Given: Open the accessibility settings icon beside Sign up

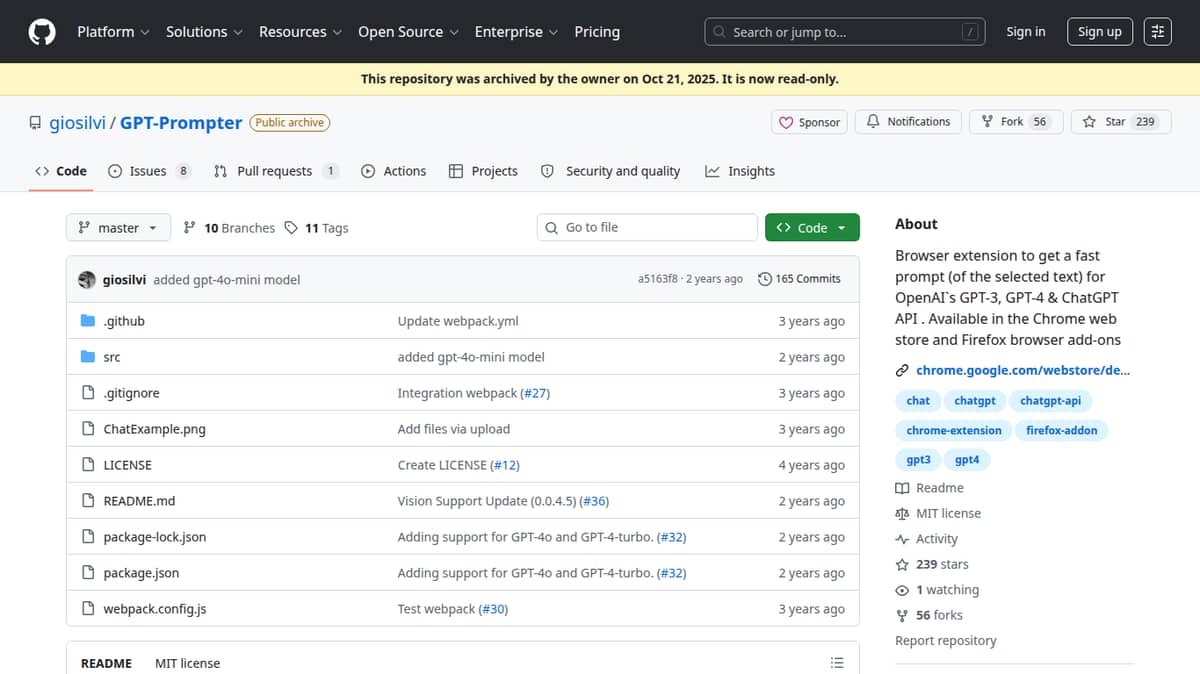Looking at the screenshot, I should point(1158,32).
